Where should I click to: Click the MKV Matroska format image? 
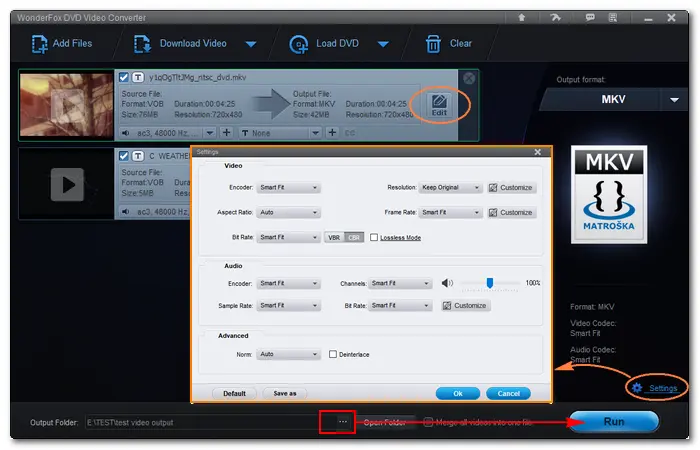click(x=609, y=195)
